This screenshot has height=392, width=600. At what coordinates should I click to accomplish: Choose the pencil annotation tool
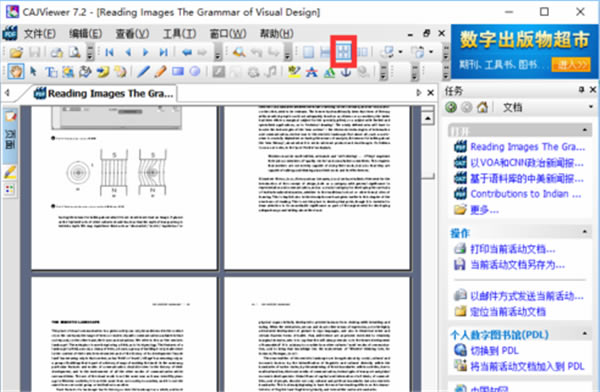[x=160, y=72]
